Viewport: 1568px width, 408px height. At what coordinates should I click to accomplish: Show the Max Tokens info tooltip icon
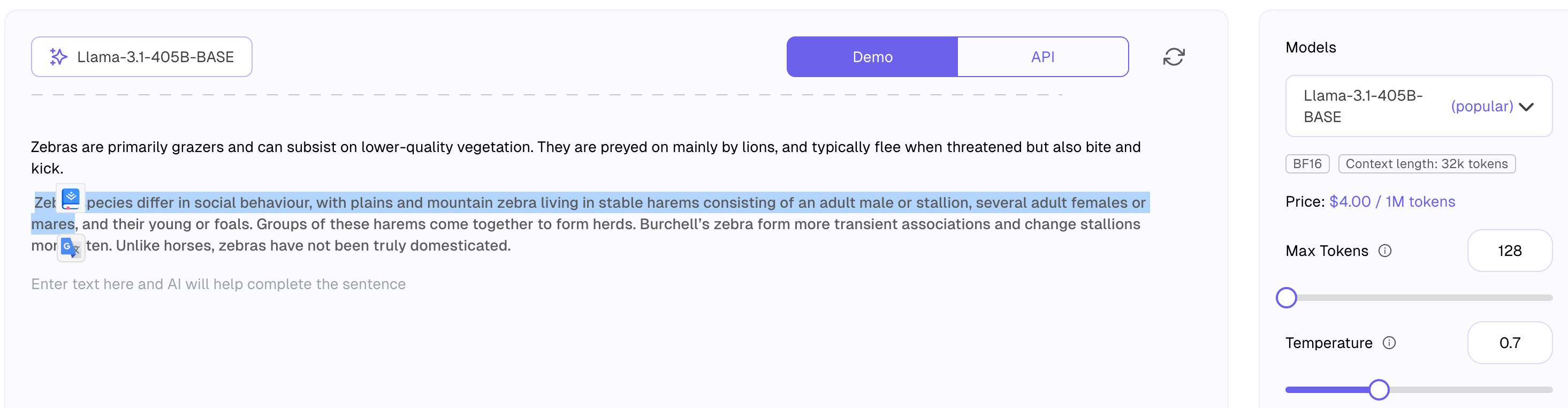click(x=1385, y=251)
